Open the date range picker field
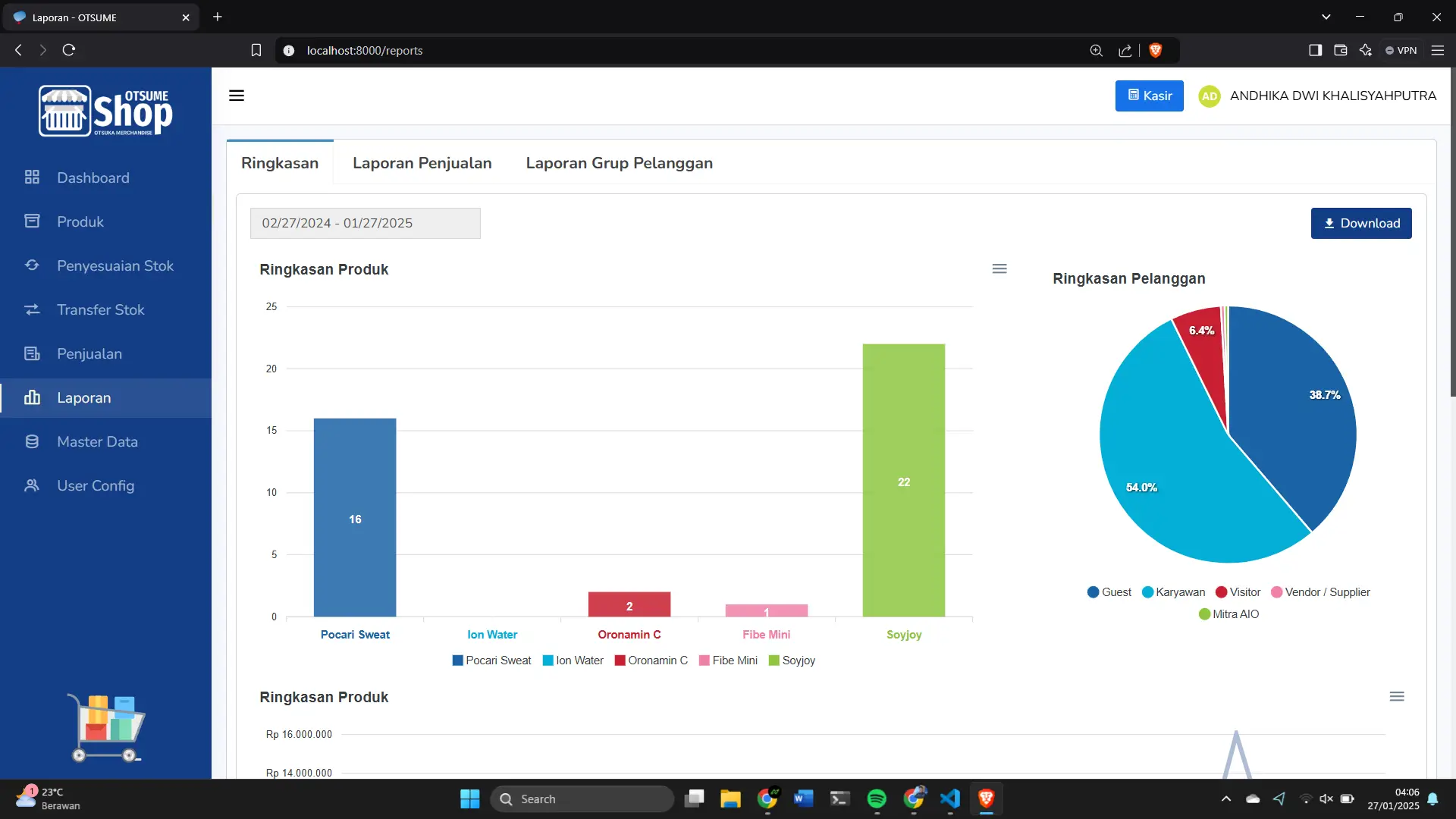The width and height of the screenshot is (1456, 819). click(x=365, y=223)
